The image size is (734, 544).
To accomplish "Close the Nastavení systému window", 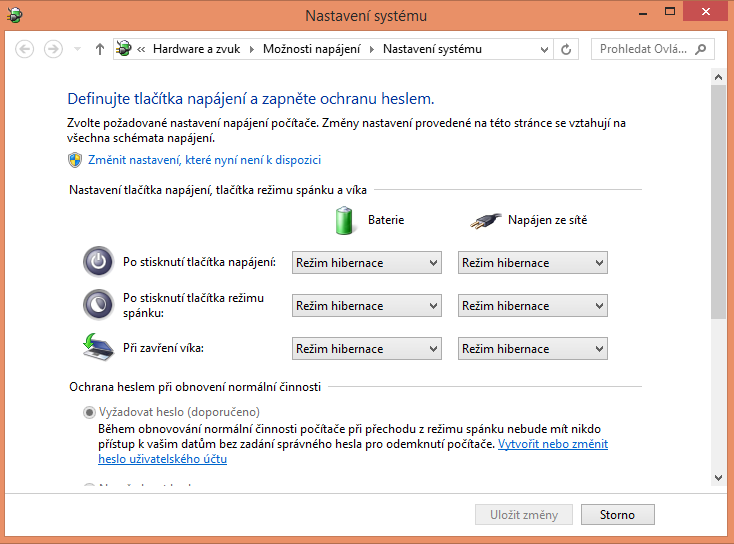I will click(x=705, y=12).
